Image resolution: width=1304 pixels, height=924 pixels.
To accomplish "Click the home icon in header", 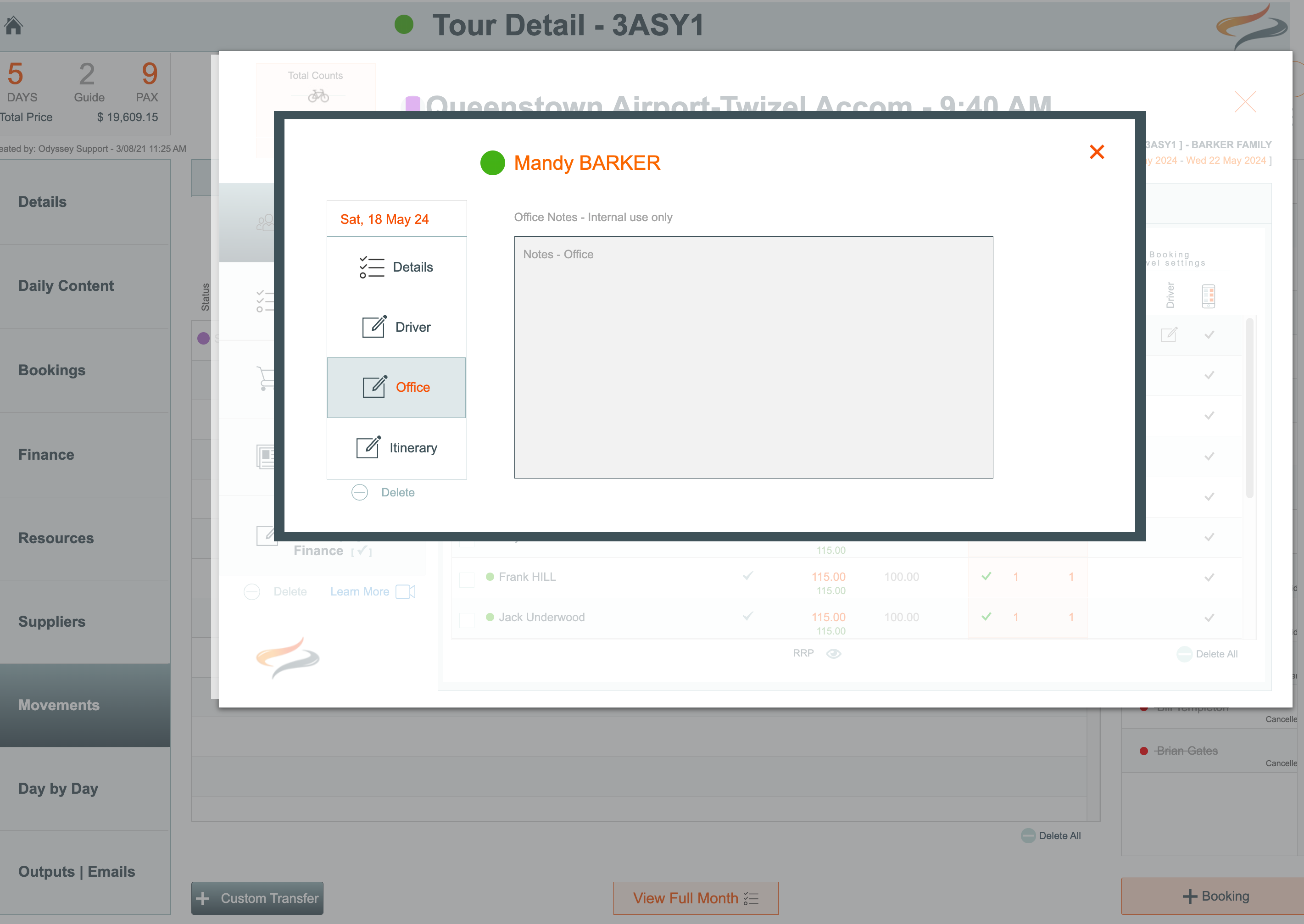I will pos(14,25).
